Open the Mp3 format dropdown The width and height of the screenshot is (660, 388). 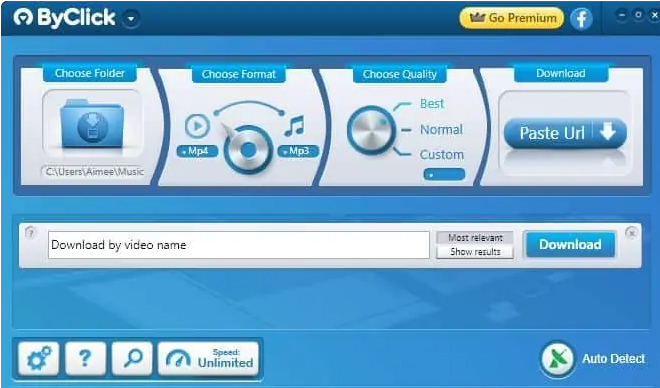tap(298, 151)
